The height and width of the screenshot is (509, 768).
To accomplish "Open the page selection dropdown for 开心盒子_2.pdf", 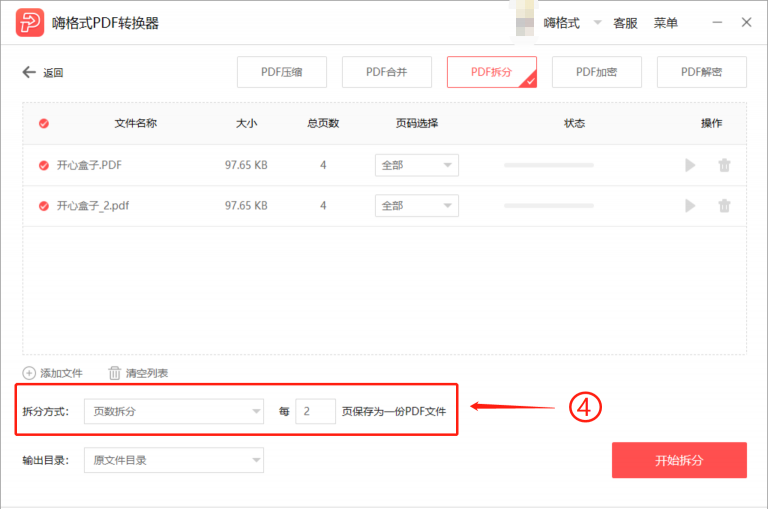I will (x=417, y=206).
